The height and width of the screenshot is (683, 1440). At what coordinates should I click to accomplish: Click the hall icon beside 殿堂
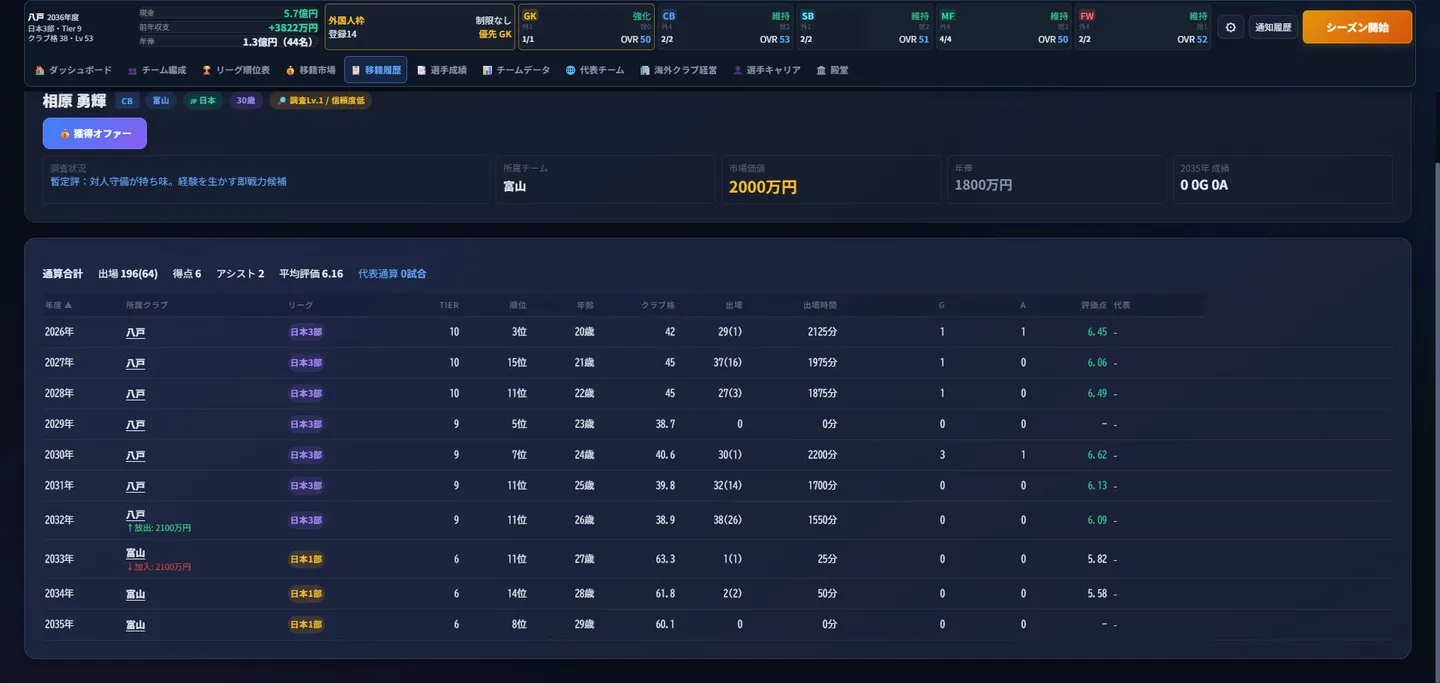pos(821,70)
